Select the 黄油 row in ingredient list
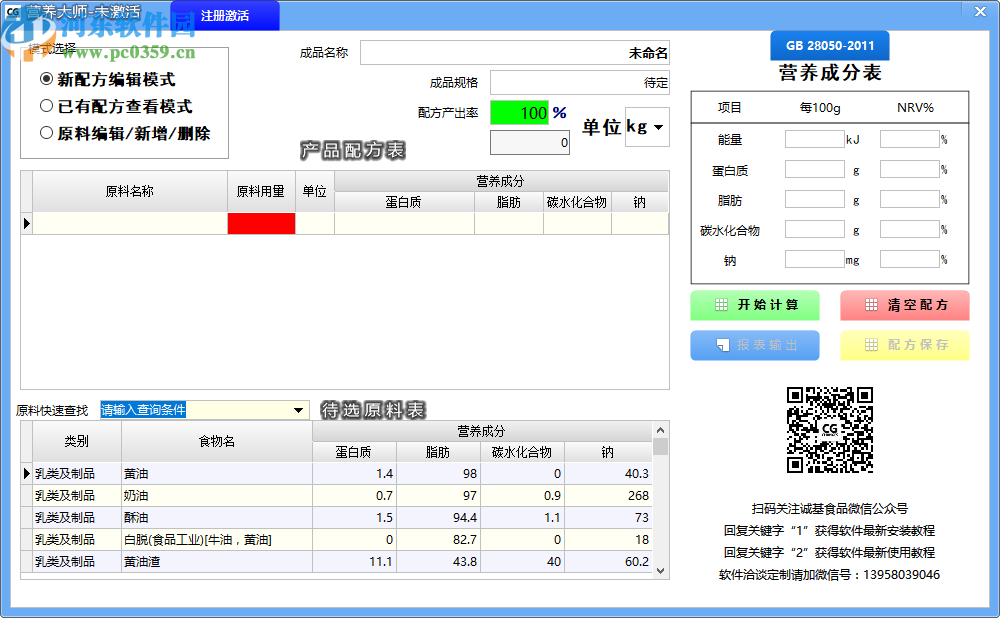The image size is (1000, 618). click(x=216, y=473)
